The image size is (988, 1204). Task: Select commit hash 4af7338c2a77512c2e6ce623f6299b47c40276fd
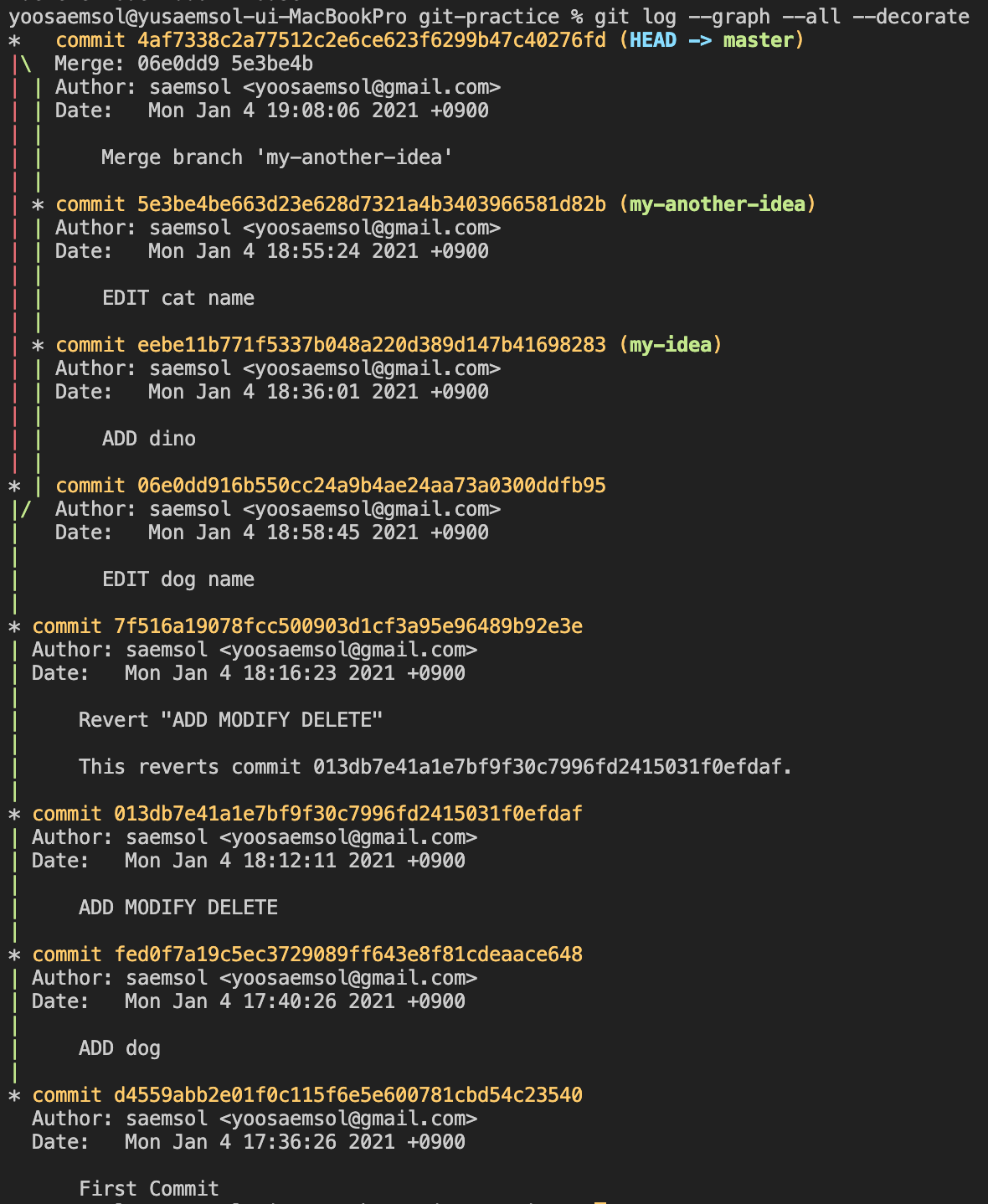pos(372,40)
